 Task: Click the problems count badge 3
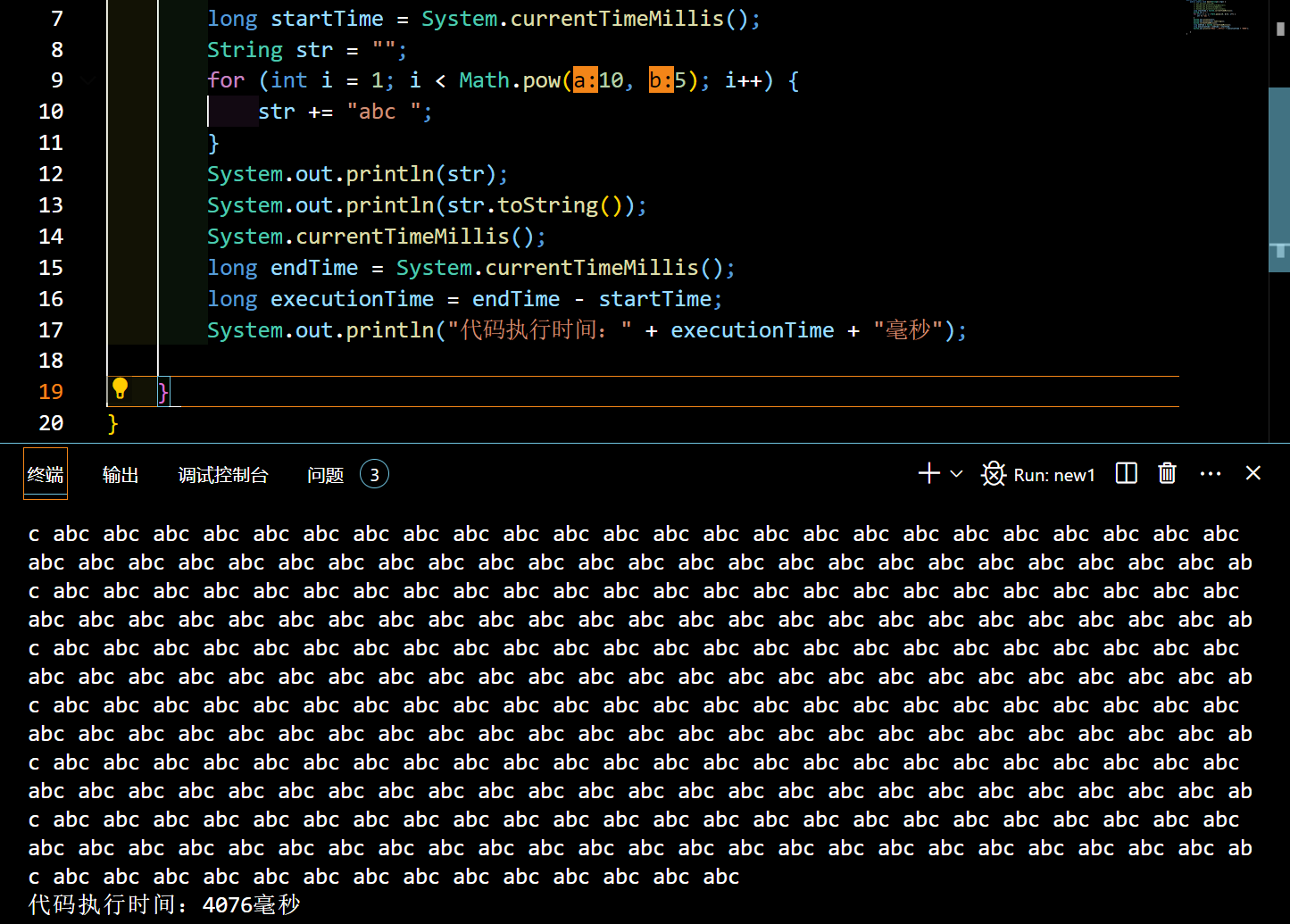click(374, 475)
